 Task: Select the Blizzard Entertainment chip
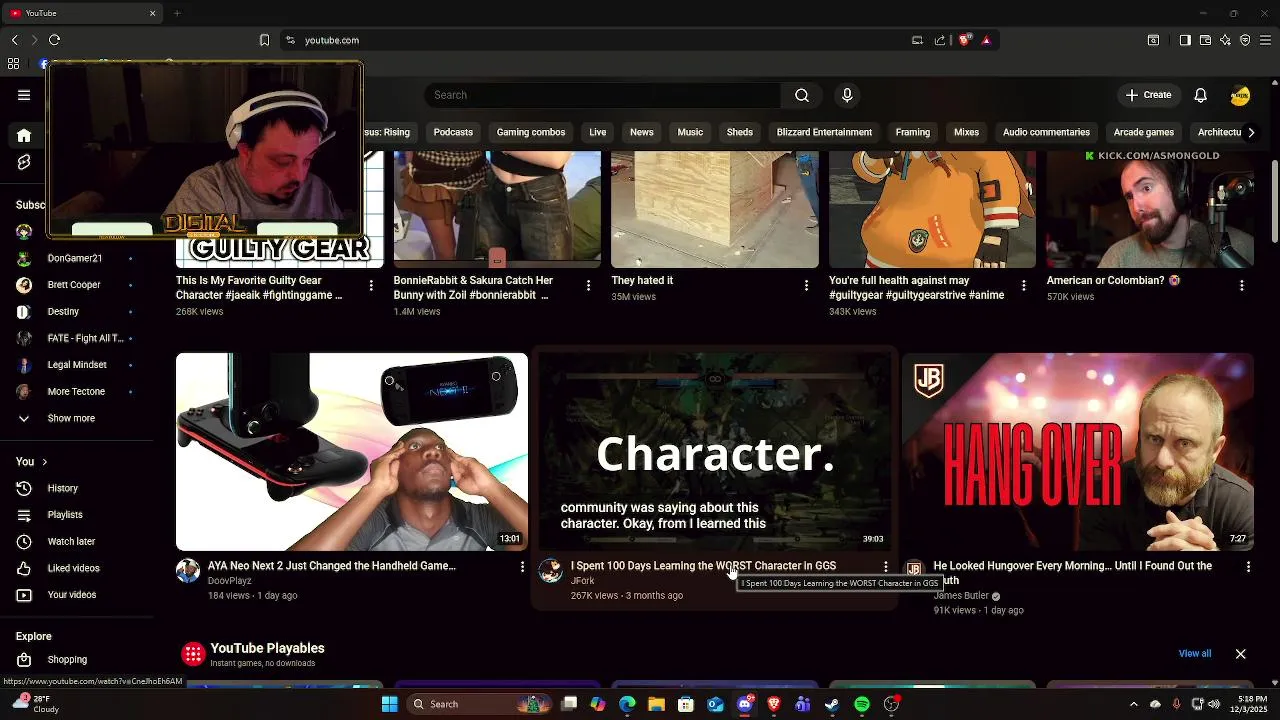tap(824, 132)
